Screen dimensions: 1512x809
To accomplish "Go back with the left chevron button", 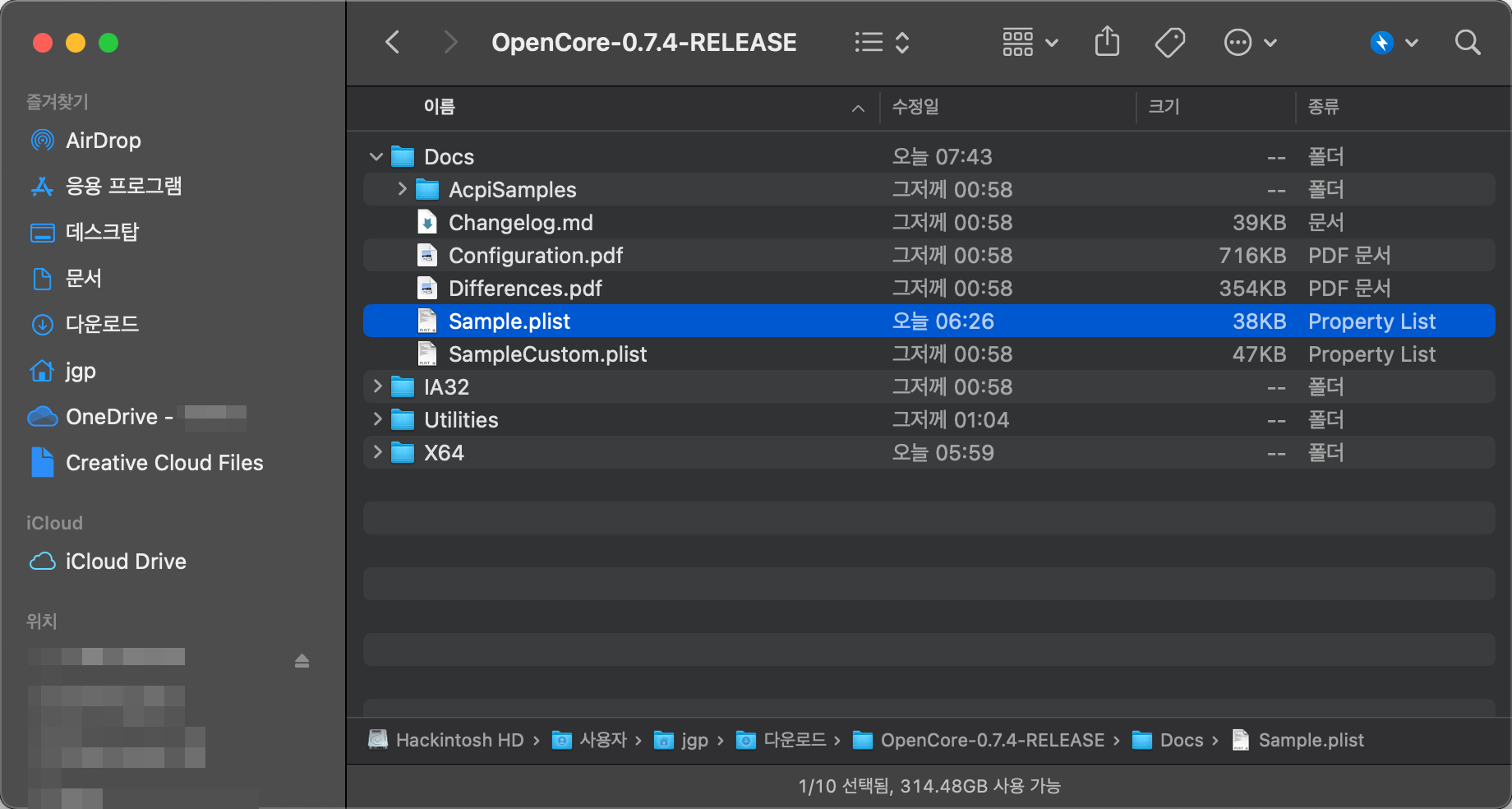I will [x=393, y=42].
